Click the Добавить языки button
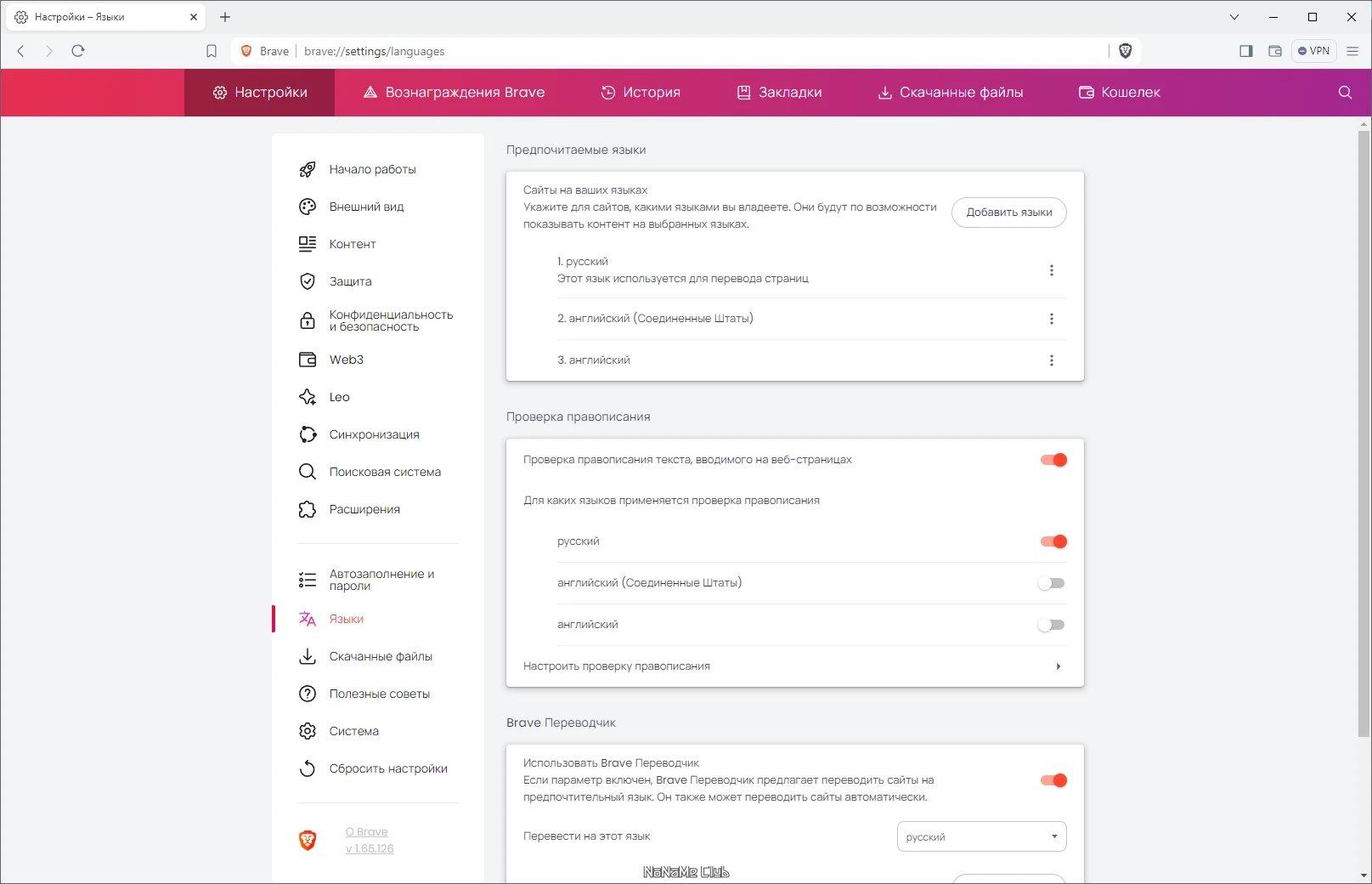 click(1009, 212)
